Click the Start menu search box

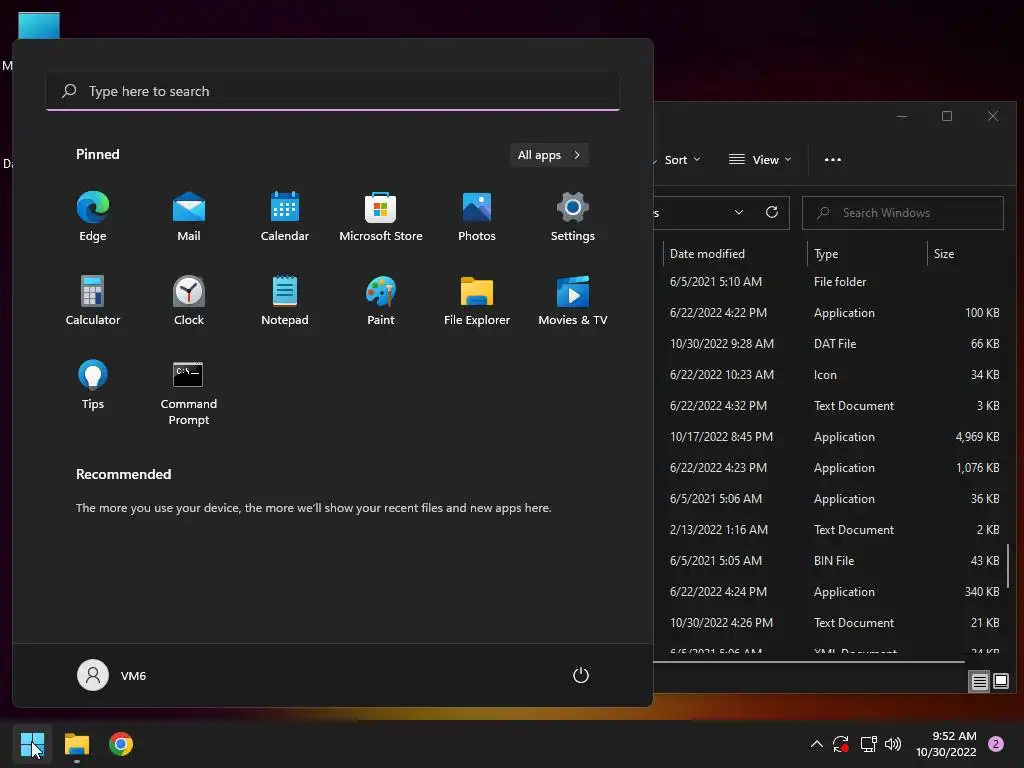tap(333, 91)
